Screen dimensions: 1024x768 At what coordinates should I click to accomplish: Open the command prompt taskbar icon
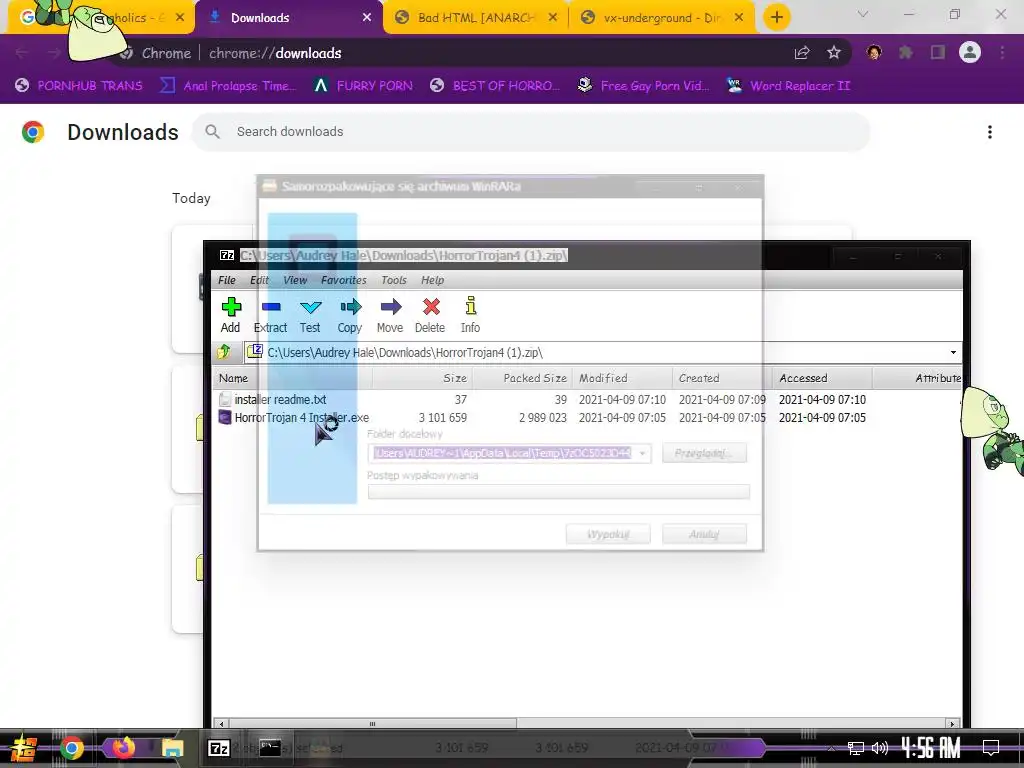(270, 748)
